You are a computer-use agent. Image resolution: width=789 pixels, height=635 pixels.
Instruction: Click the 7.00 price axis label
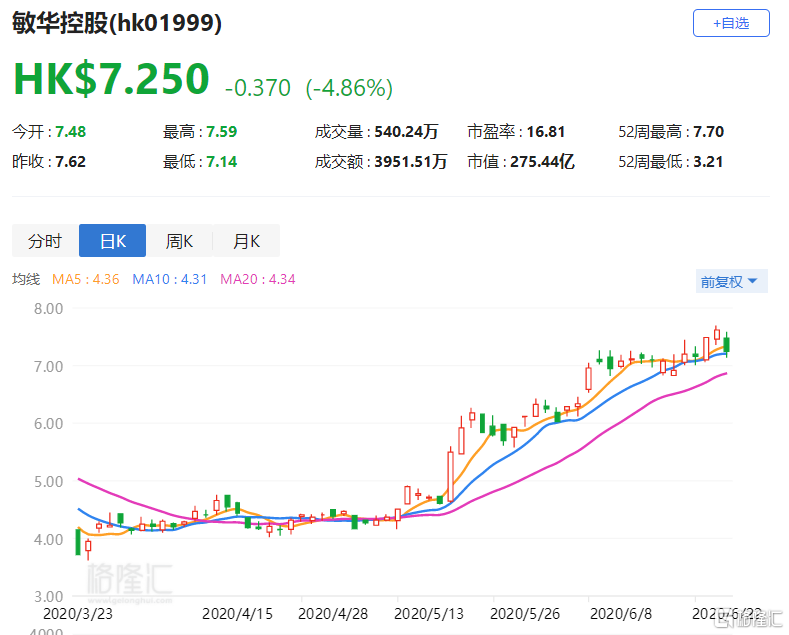(49, 366)
